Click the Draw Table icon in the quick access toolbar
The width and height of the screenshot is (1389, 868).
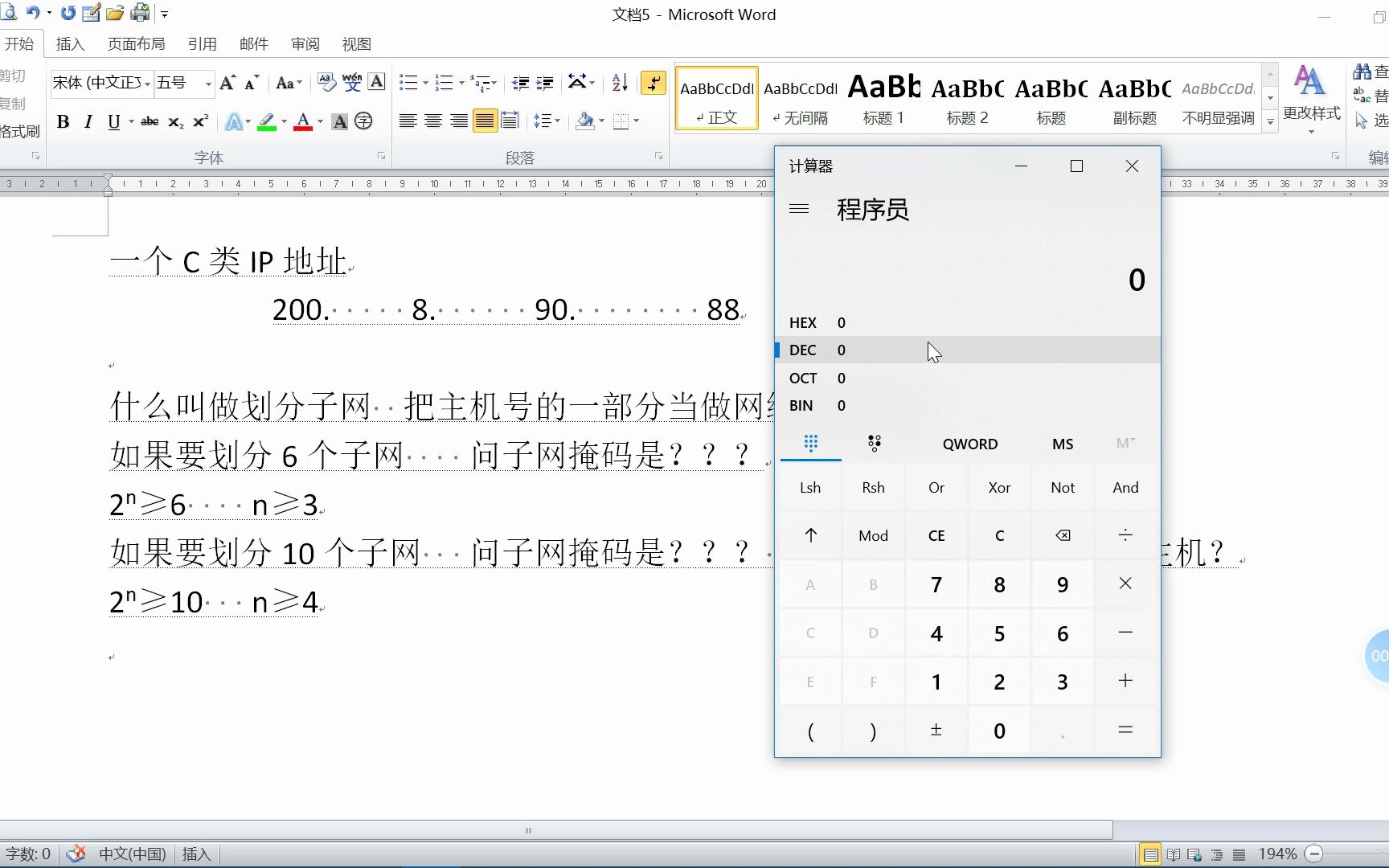[92, 13]
